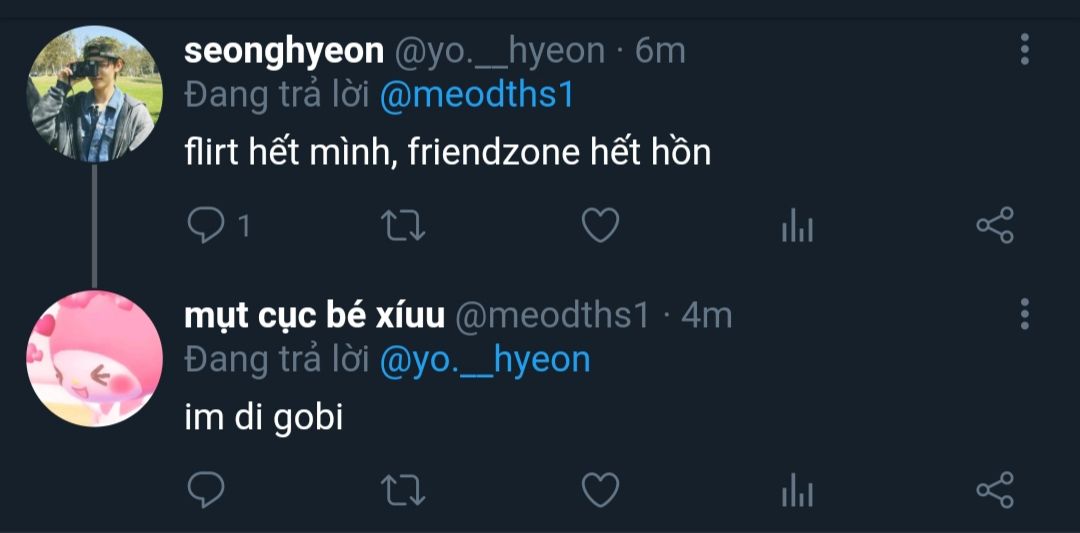Open more options on seonghyeon's tweet
Image resolution: width=1080 pixels, height=533 pixels.
[x=1024, y=49]
